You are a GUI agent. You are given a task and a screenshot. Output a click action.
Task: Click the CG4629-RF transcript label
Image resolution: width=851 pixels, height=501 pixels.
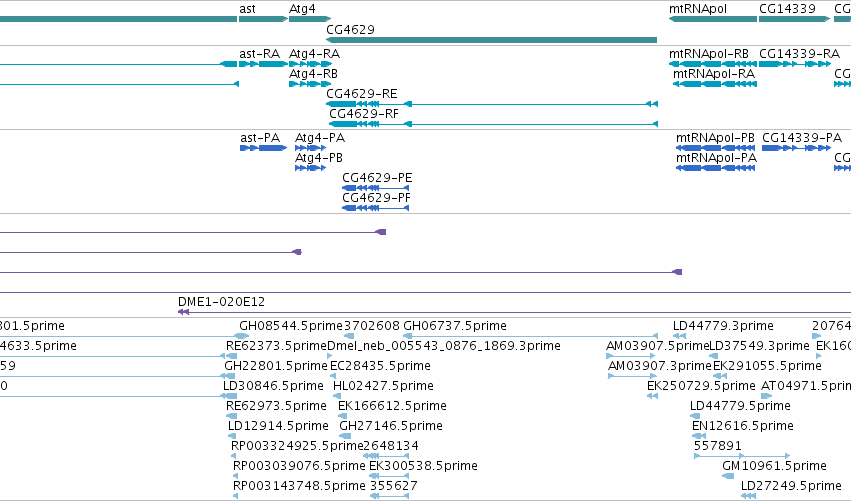(x=364, y=114)
